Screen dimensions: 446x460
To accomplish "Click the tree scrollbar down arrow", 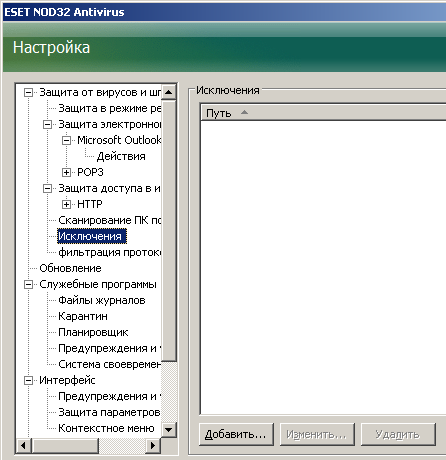I will tap(169, 430).
